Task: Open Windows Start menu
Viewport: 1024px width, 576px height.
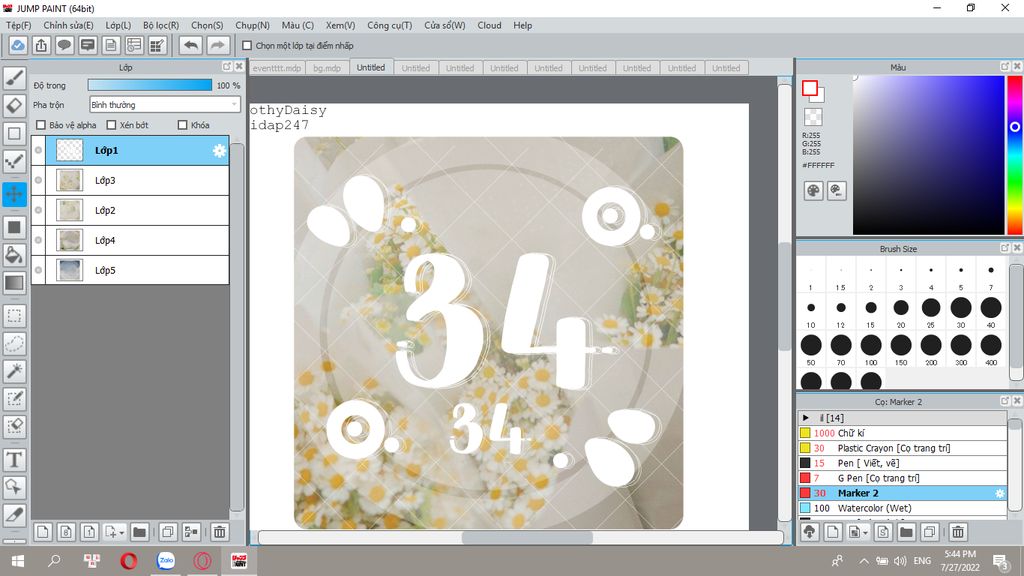Action: [x=18, y=560]
